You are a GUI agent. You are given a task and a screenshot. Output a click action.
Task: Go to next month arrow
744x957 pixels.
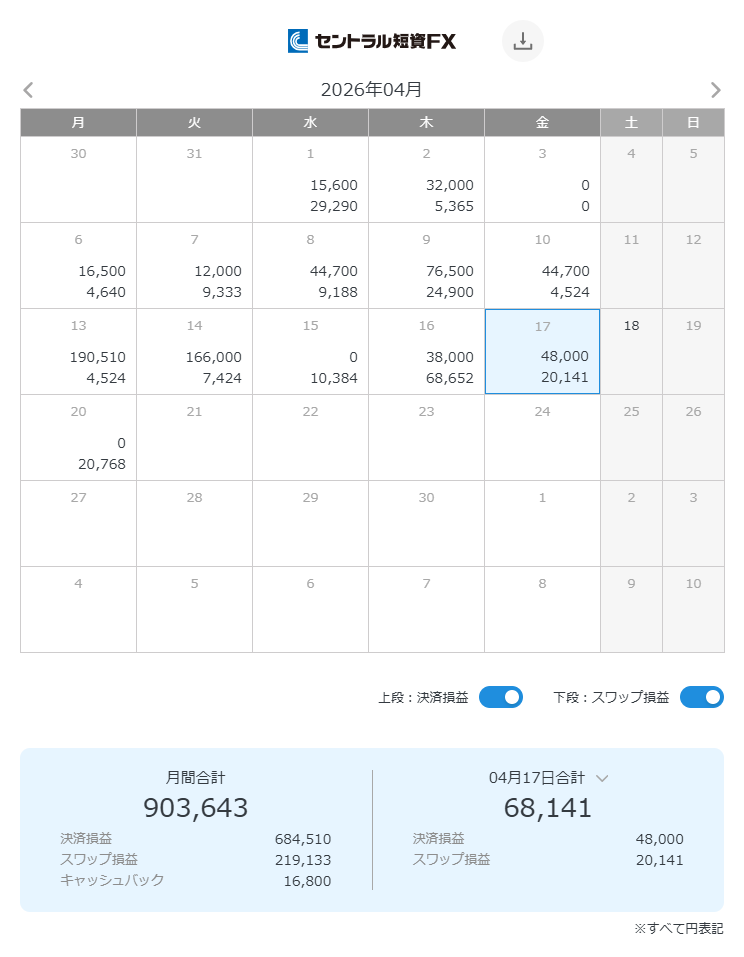coord(715,90)
